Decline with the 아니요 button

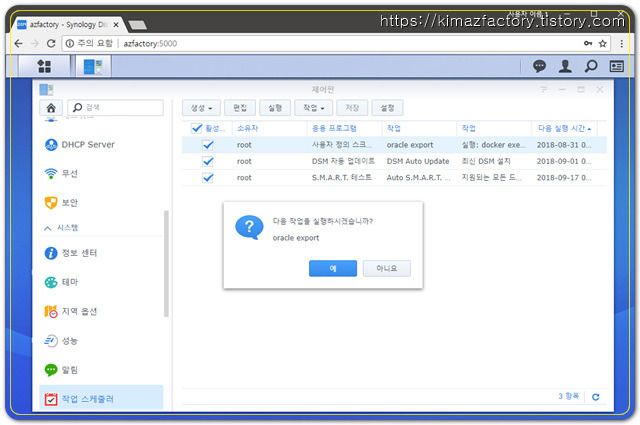click(387, 268)
